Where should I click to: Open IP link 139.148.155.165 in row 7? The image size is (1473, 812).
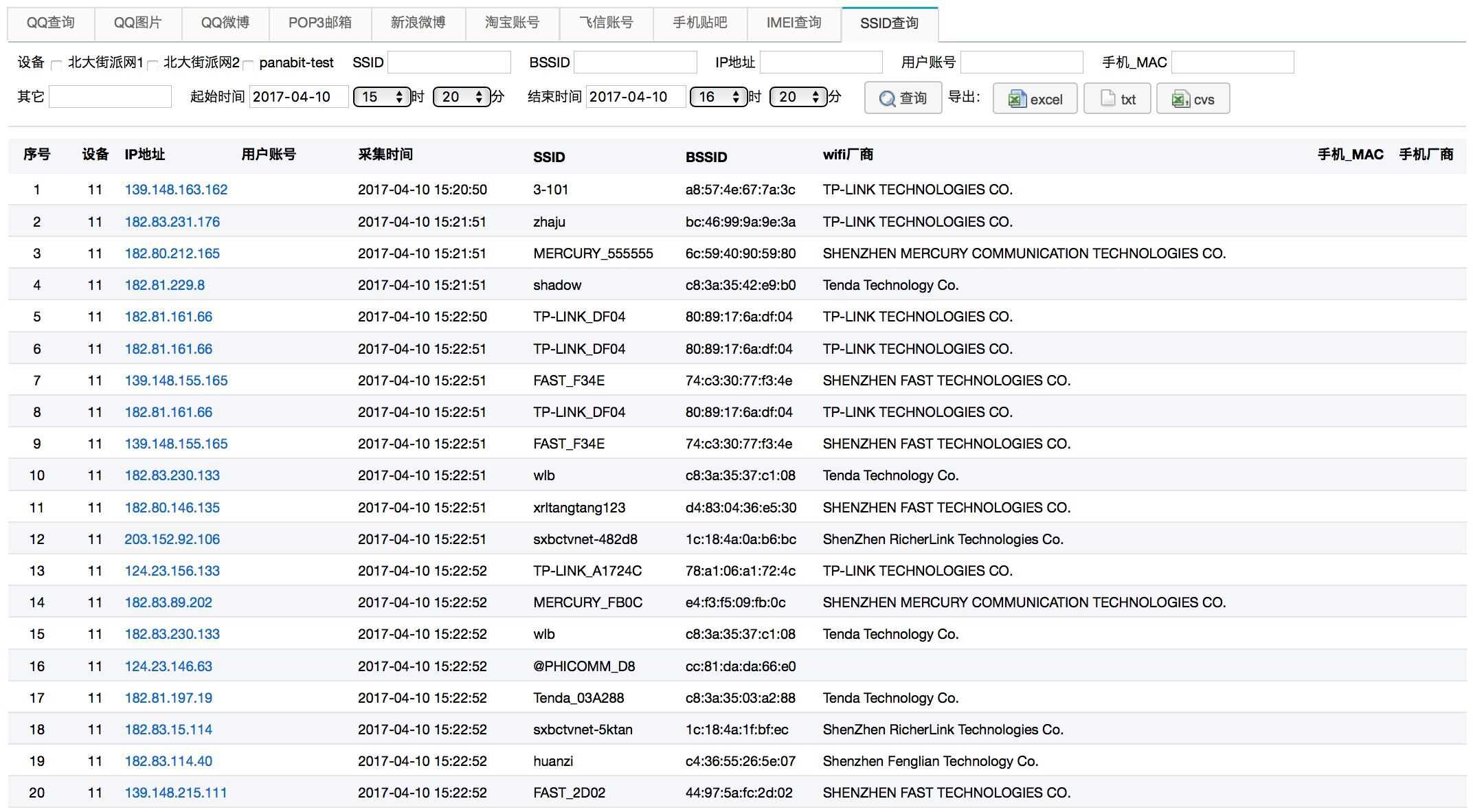pos(176,381)
